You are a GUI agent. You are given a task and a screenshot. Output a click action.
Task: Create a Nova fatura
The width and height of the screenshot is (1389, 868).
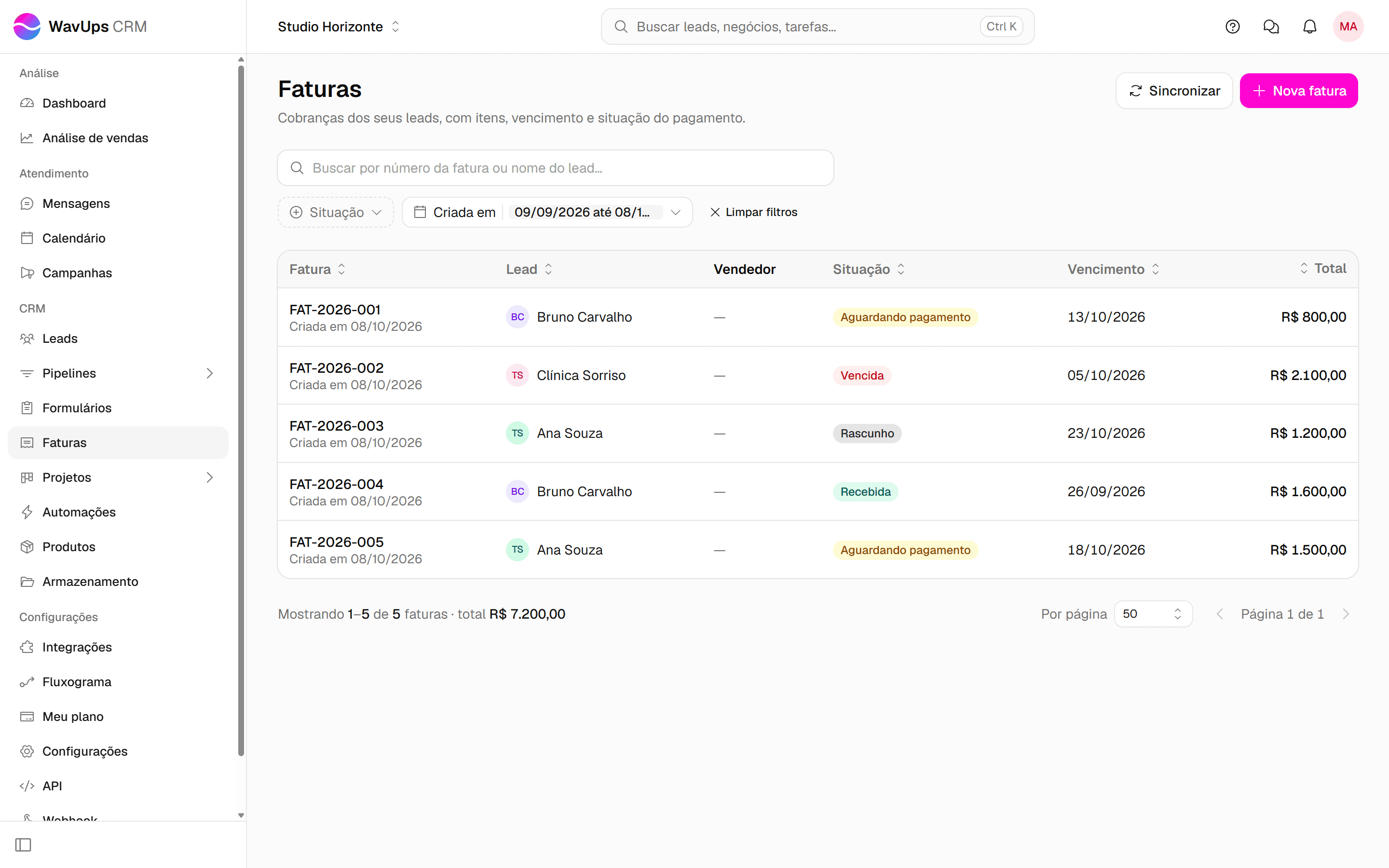pyautogui.click(x=1298, y=91)
